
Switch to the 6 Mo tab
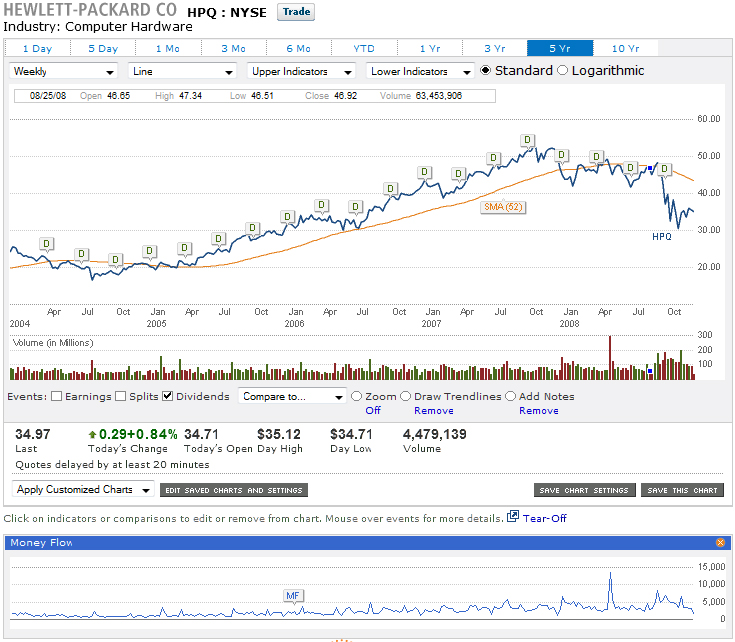tap(299, 48)
